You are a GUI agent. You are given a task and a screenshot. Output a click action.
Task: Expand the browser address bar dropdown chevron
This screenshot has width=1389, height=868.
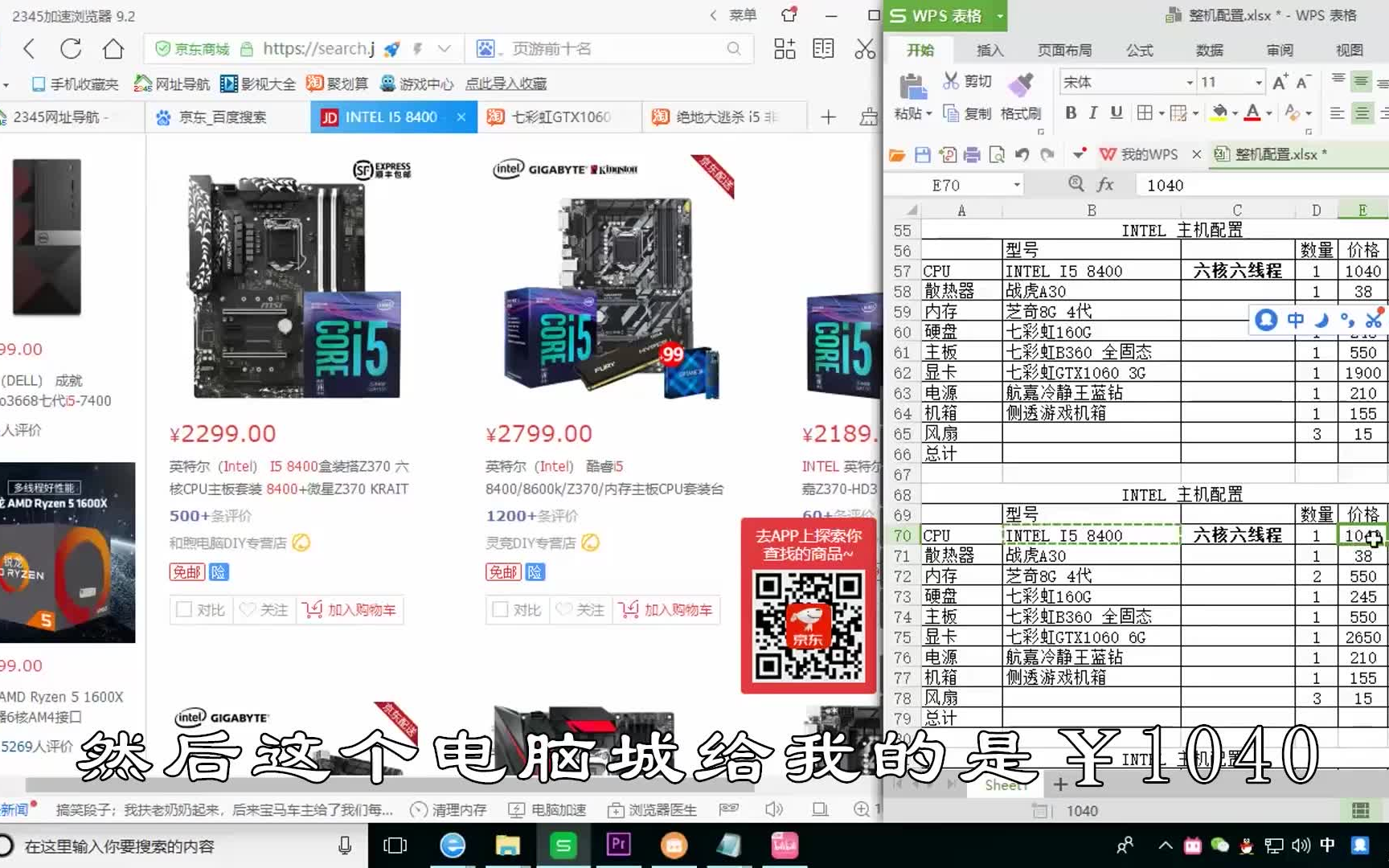coord(444,49)
